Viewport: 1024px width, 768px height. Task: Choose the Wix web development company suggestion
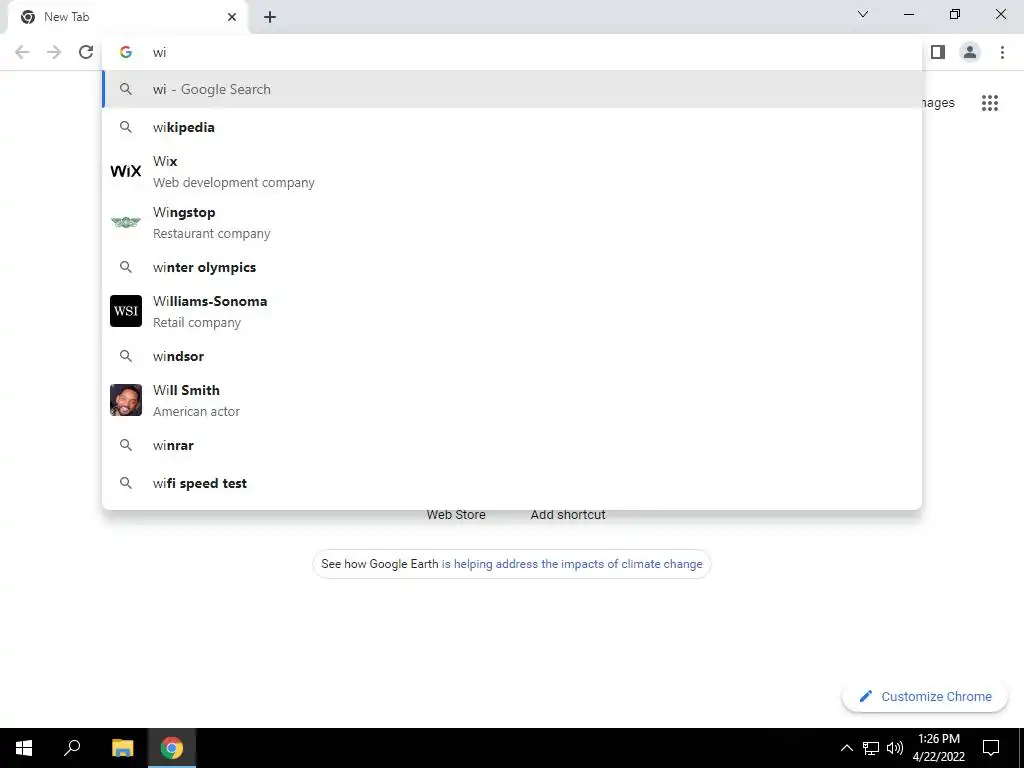(512, 171)
